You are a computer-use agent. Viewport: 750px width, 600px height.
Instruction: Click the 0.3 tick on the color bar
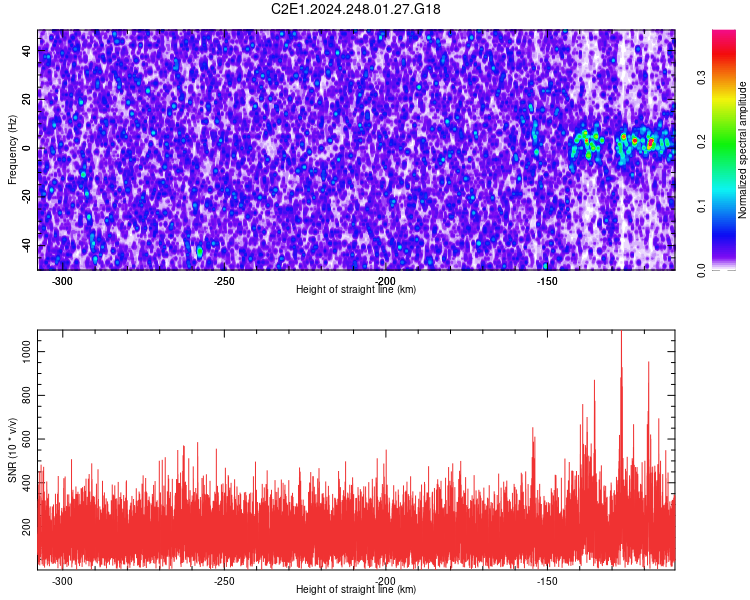tap(701, 78)
